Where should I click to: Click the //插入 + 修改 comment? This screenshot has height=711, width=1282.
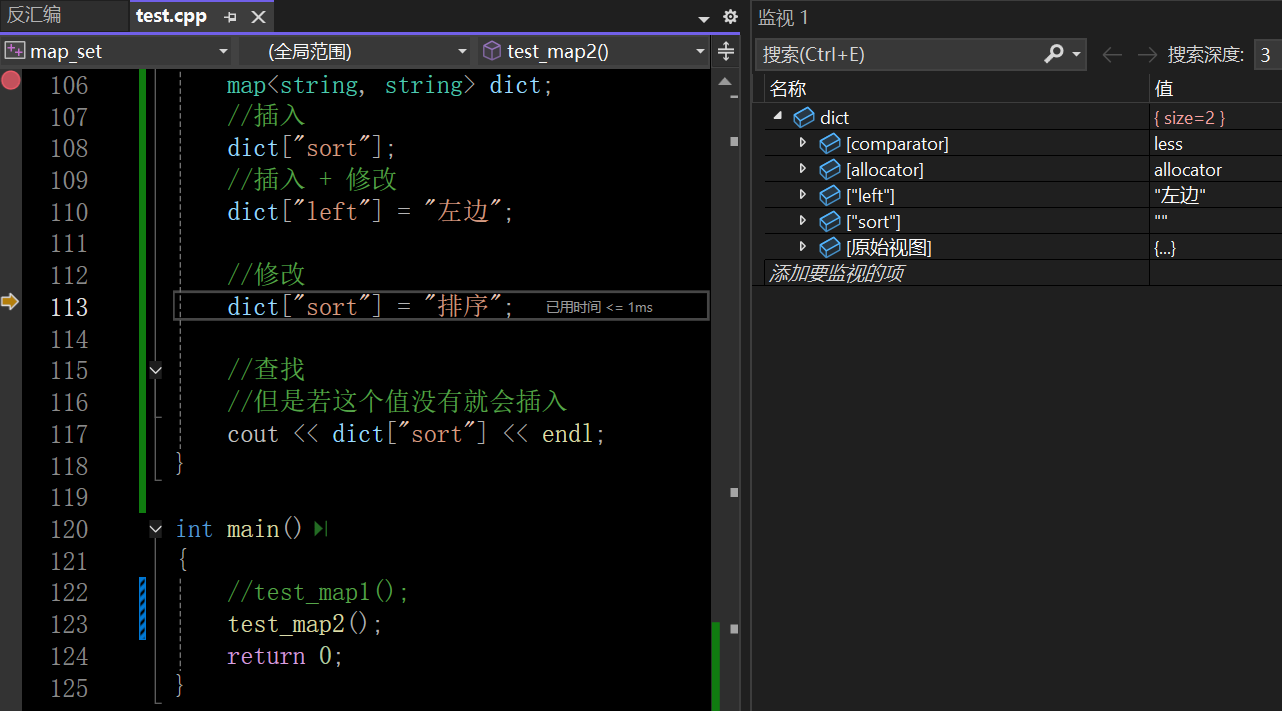(x=312, y=180)
